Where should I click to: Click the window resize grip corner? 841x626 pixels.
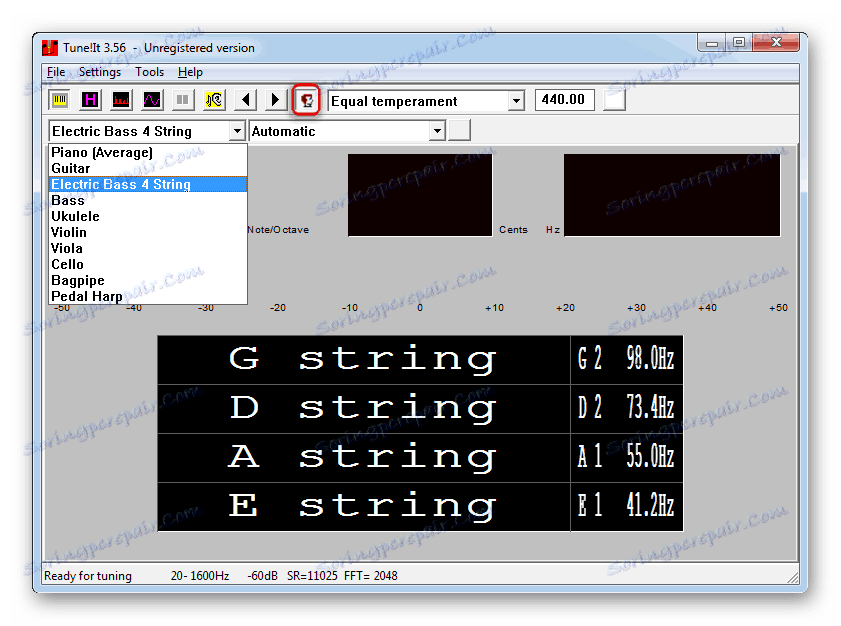(793, 578)
